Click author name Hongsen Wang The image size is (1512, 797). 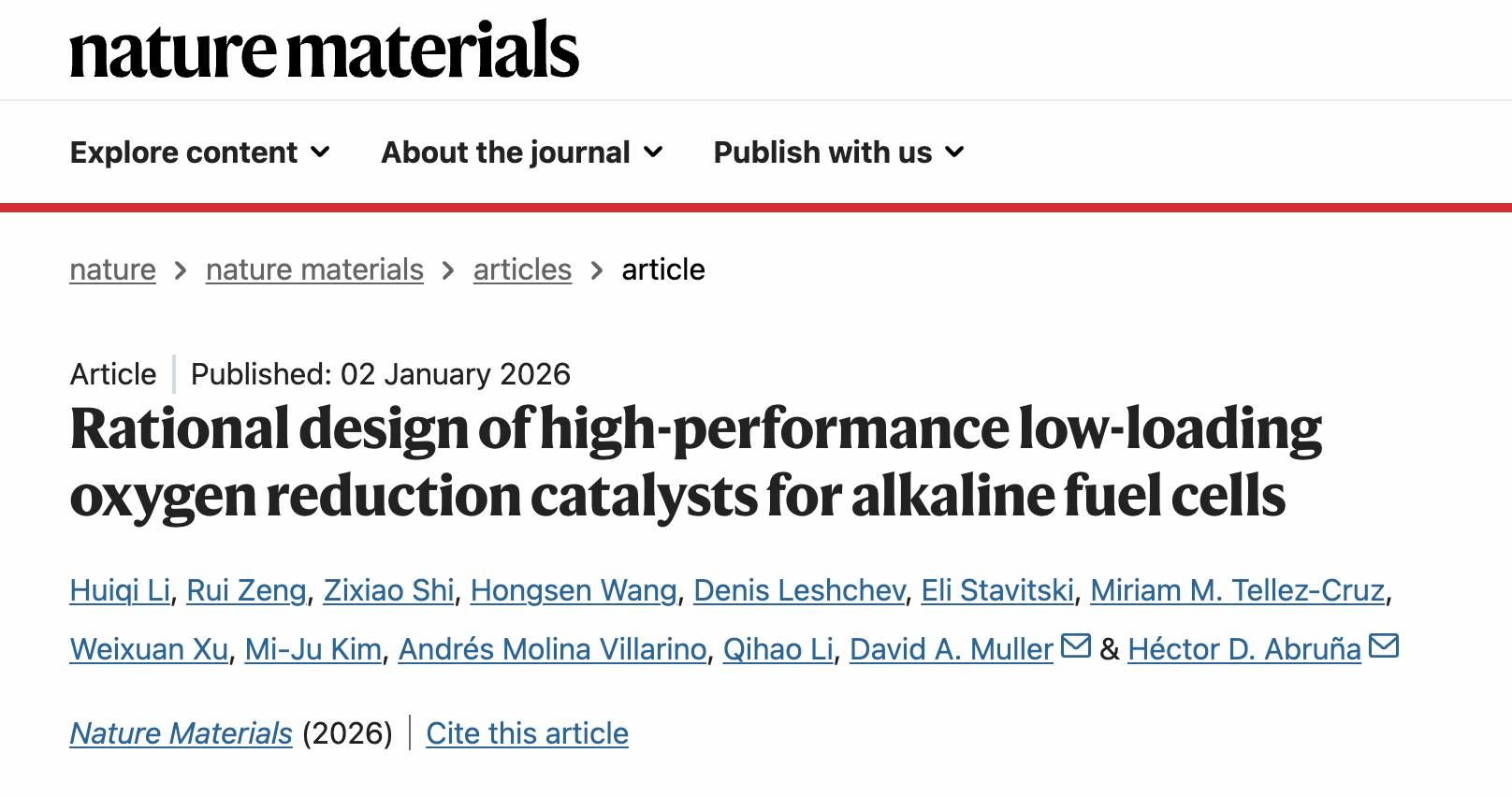coord(574,591)
